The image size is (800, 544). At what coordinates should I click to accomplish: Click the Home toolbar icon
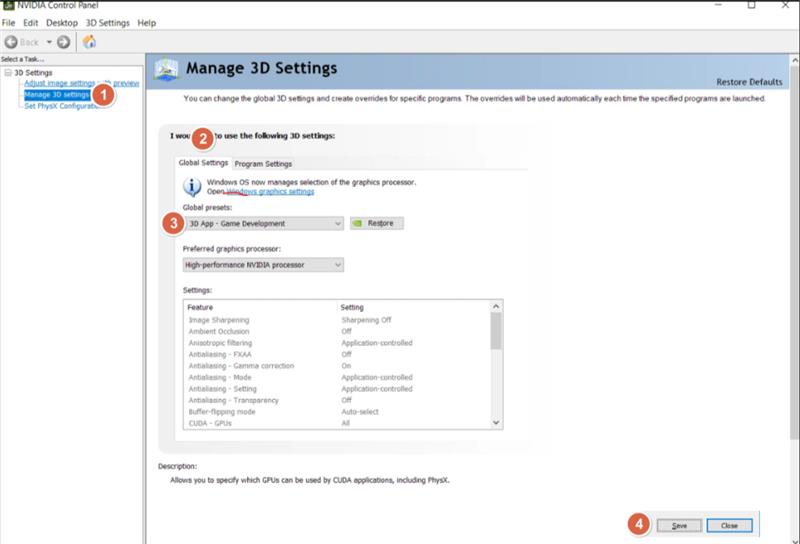click(x=89, y=42)
